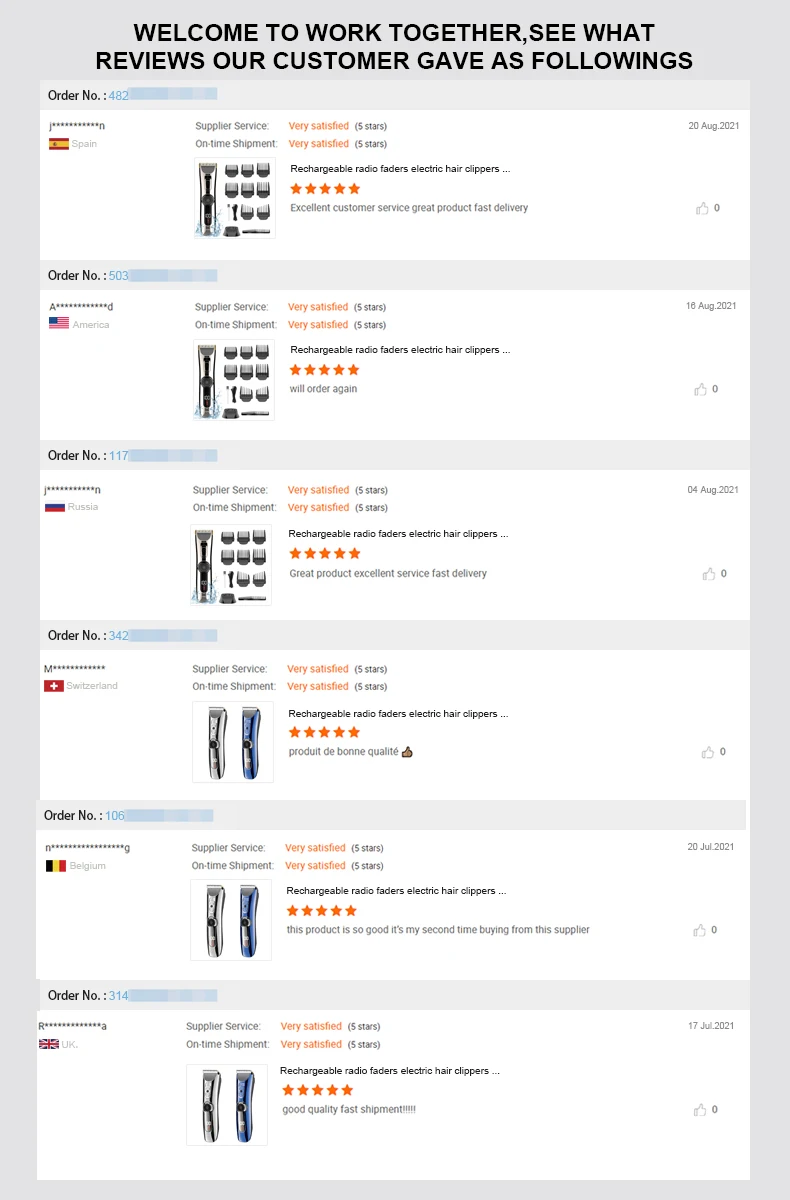The height and width of the screenshot is (1200, 790).
Task: Click the Switzerland flag icon
Action: pyautogui.click(x=54, y=686)
